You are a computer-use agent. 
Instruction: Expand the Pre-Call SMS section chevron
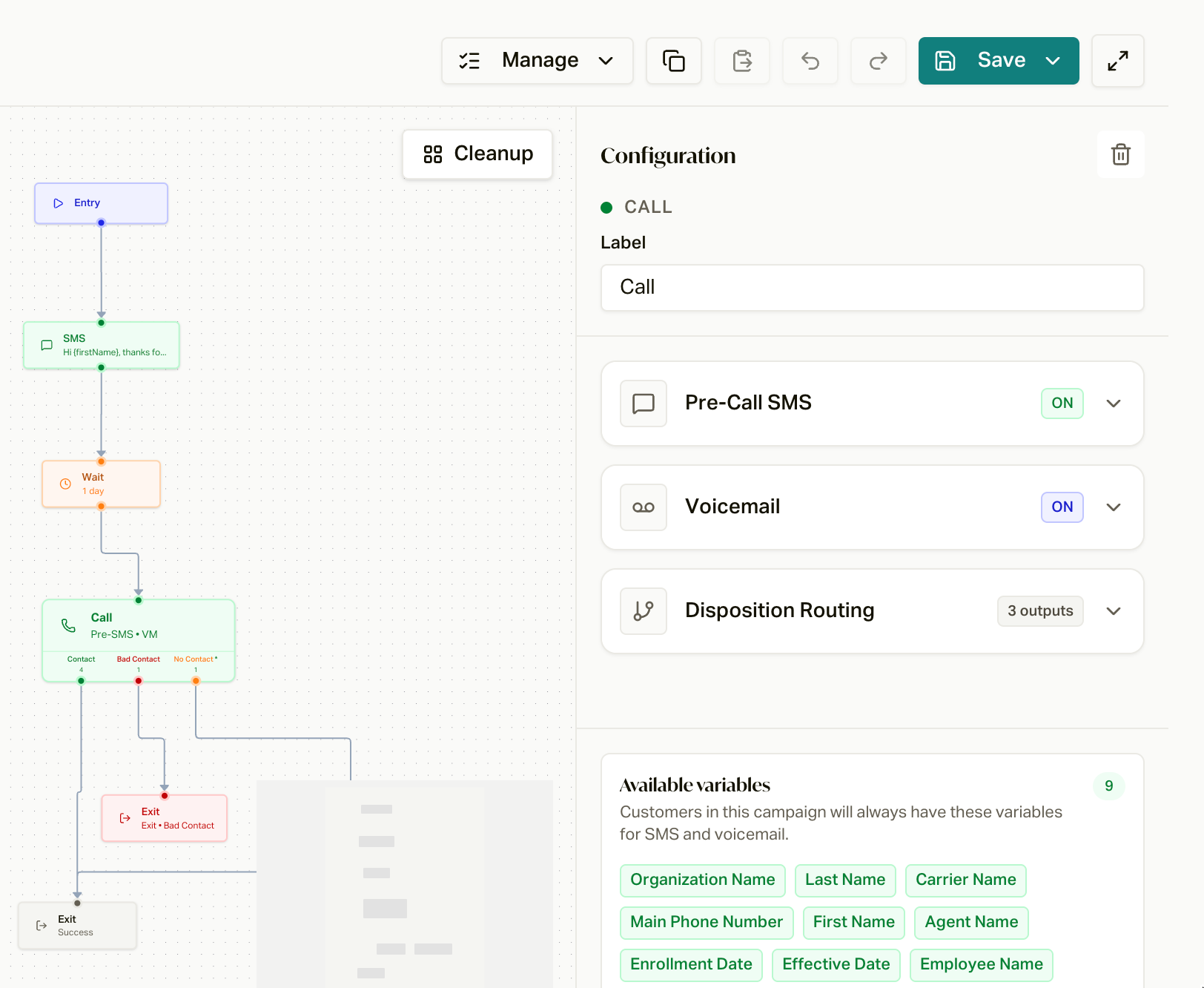coord(1114,404)
